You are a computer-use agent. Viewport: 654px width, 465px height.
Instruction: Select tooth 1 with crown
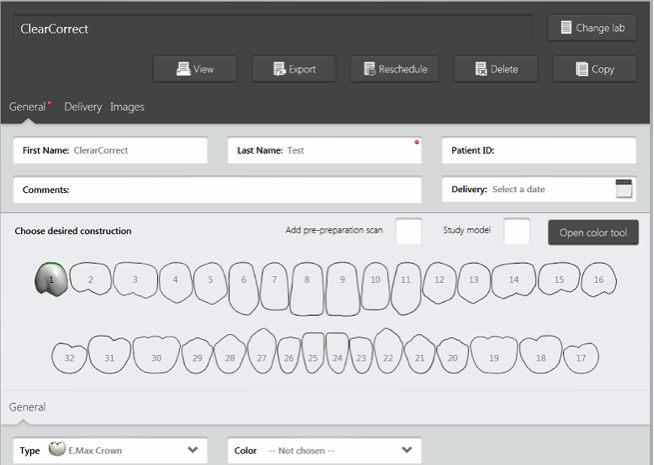pos(51,279)
